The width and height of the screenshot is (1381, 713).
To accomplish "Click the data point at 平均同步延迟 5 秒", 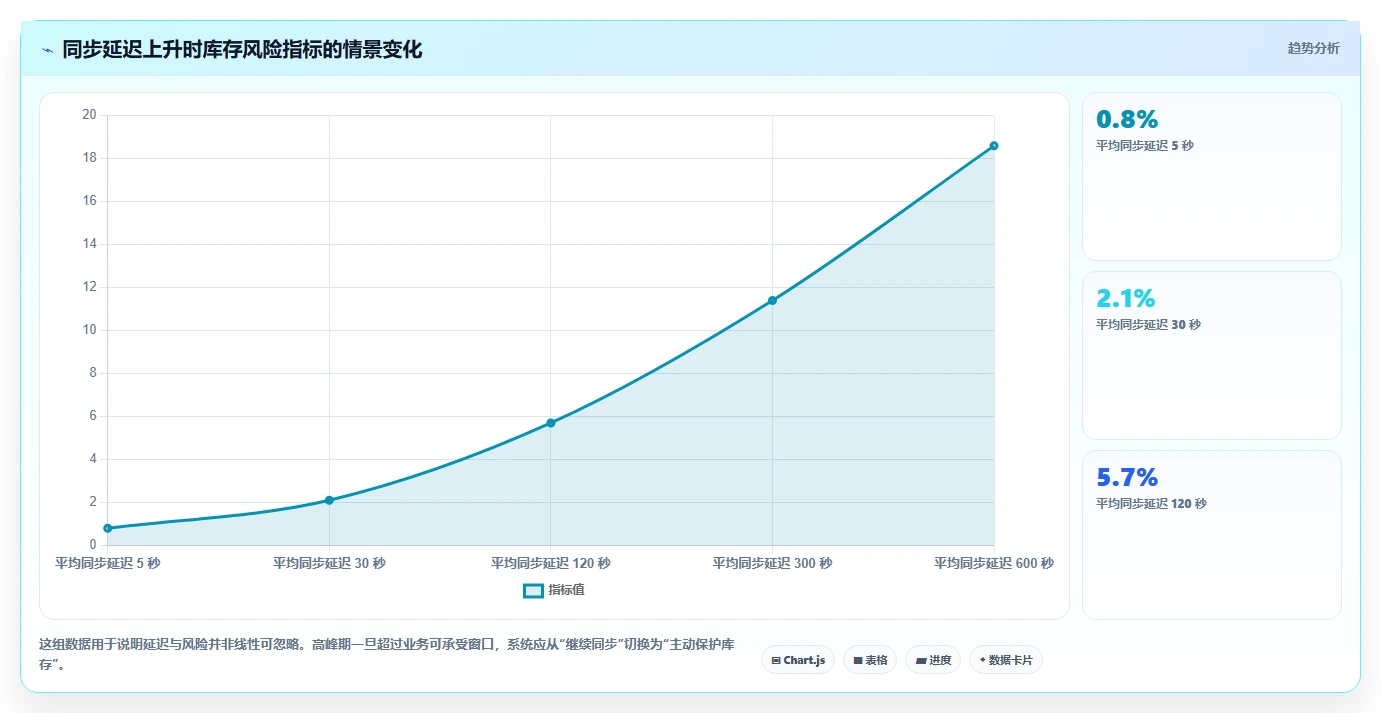I will click(x=107, y=528).
